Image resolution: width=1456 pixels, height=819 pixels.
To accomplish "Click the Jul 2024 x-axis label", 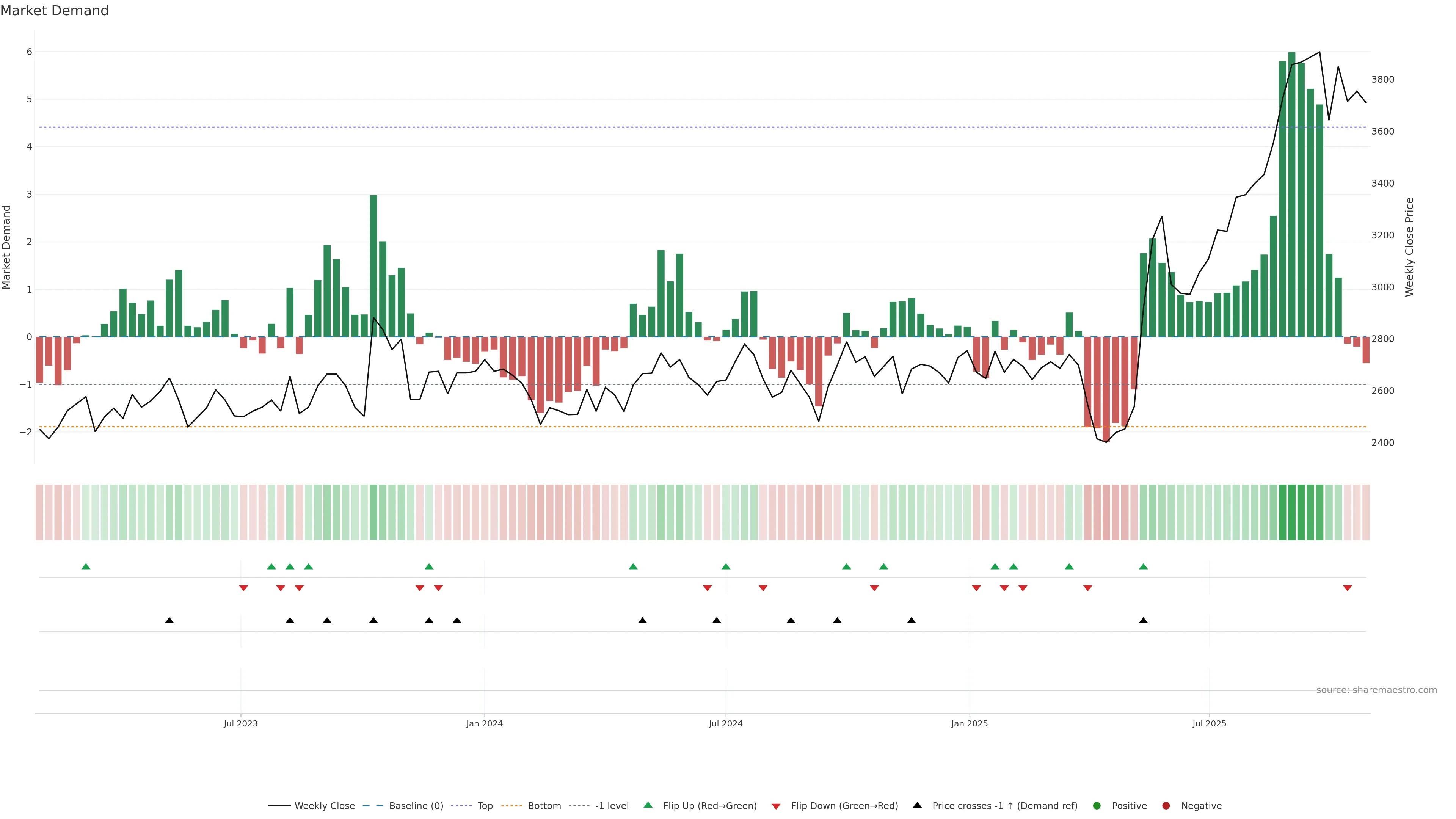I will point(726,723).
